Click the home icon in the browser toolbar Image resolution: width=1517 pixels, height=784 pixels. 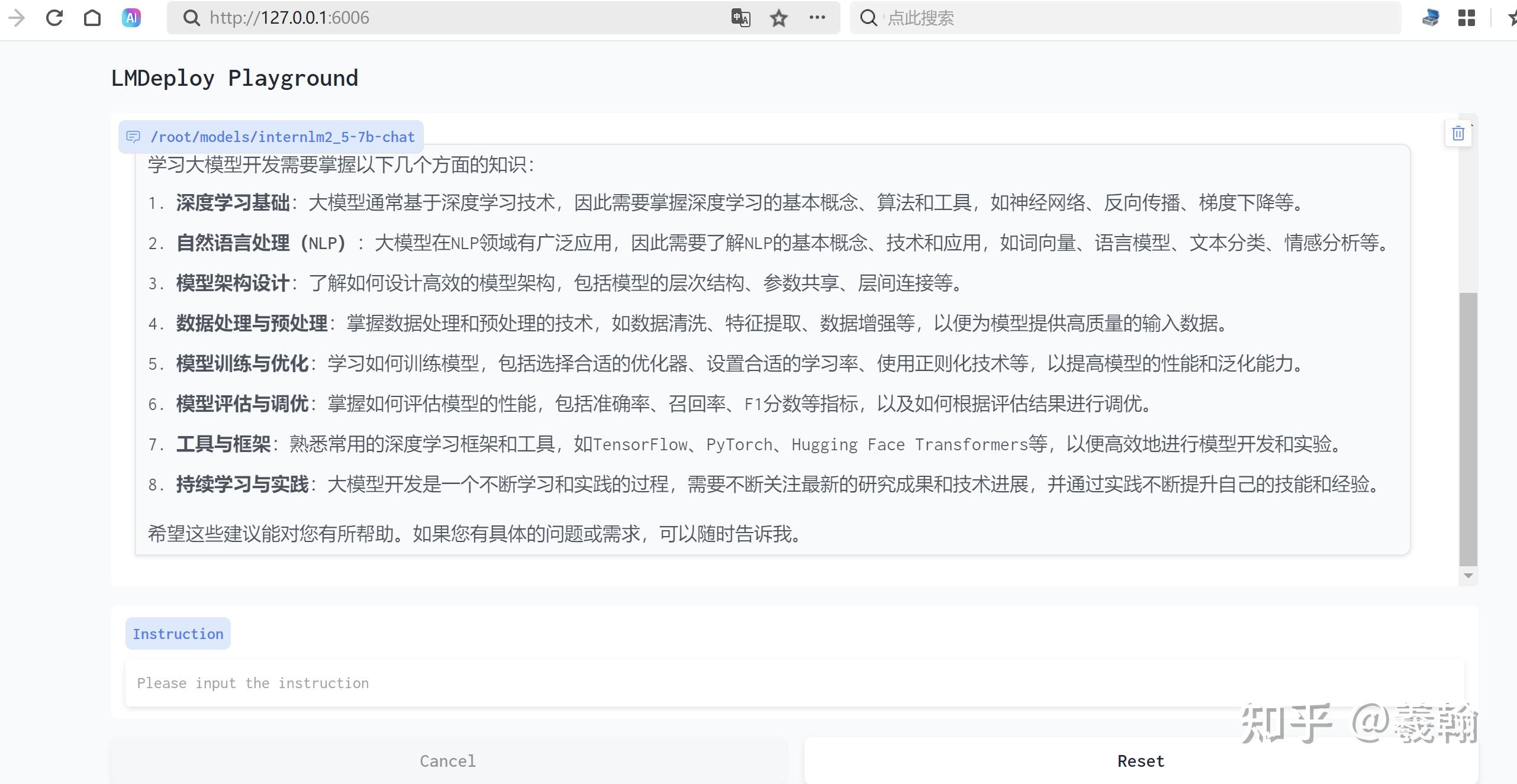coord(92,18)
